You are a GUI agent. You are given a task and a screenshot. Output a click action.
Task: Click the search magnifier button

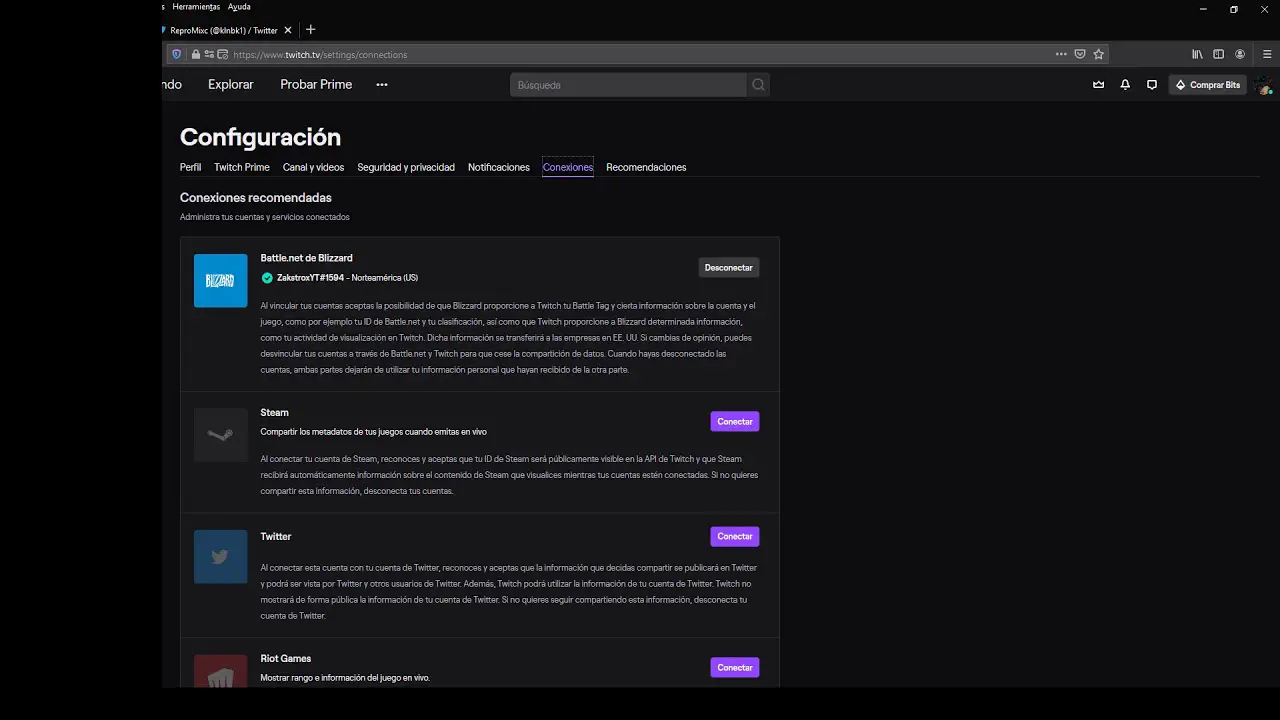[758, 85]
